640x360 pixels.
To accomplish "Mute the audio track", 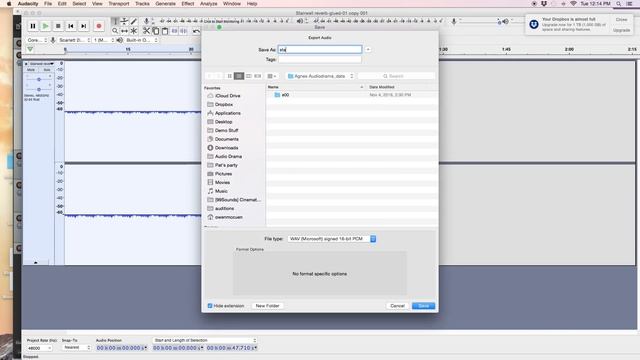I will point(31,70).
